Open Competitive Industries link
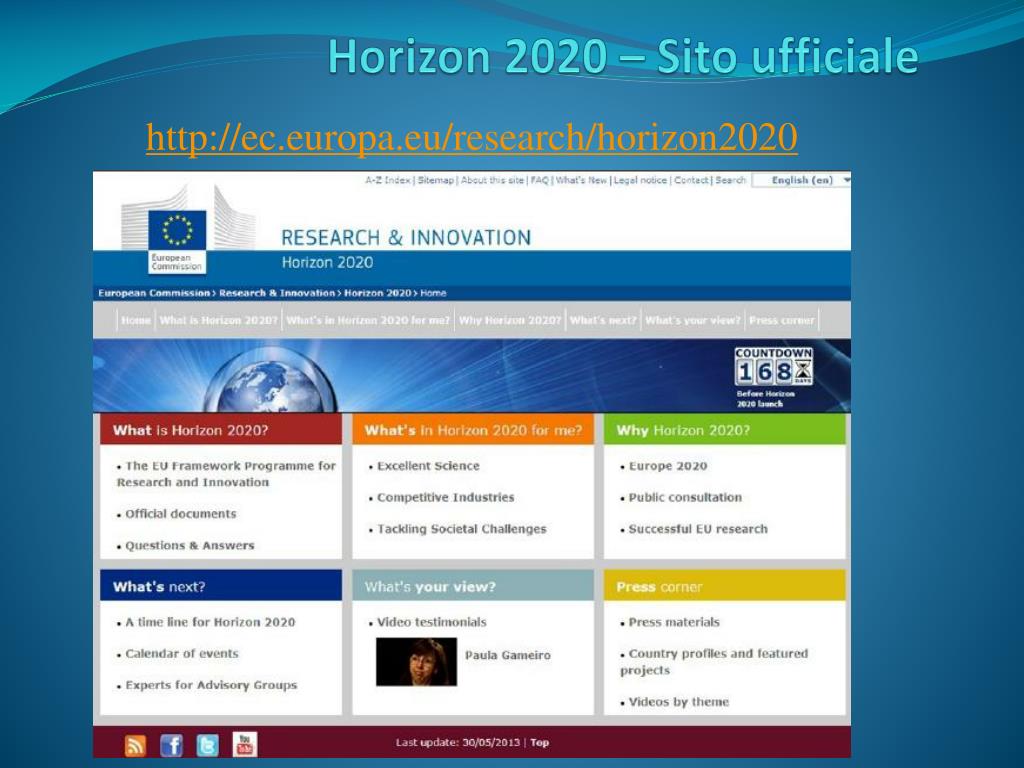 point(445,497)
